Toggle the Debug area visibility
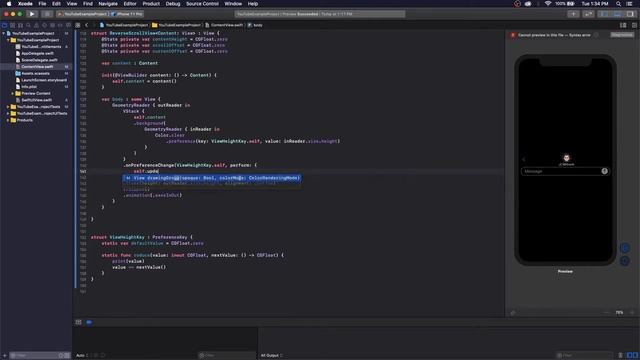 [617, 14]
